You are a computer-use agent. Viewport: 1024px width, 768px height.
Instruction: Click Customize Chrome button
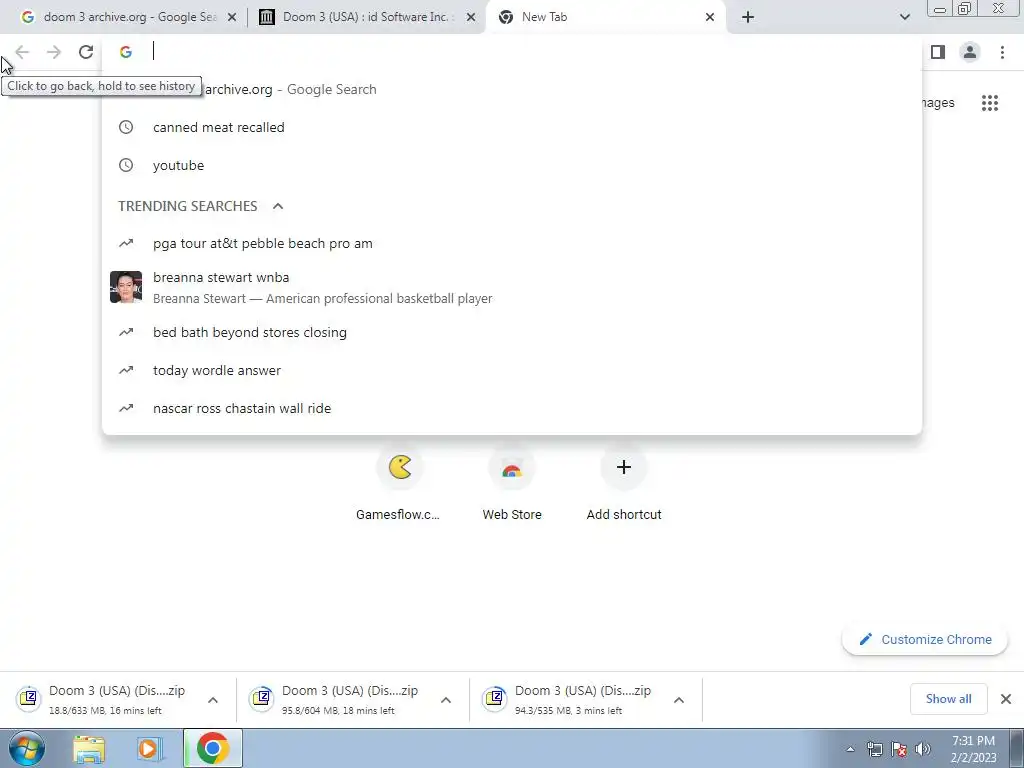(925, 640)
